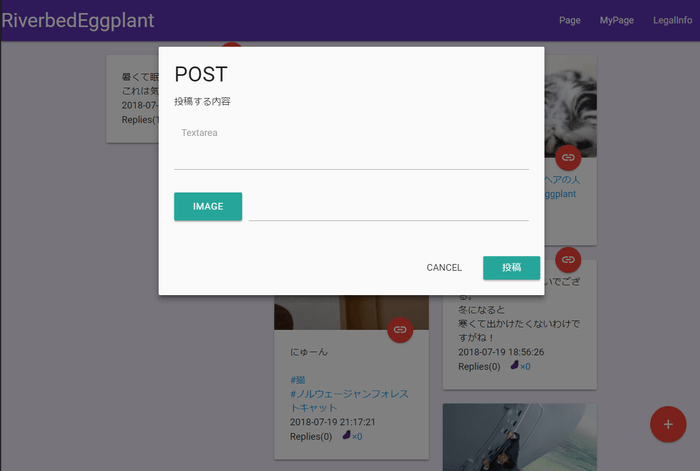Viewport: 700px width, 471px height.
Task: Open Replies(0) on the 18:56:26 post
Action: 479,367
